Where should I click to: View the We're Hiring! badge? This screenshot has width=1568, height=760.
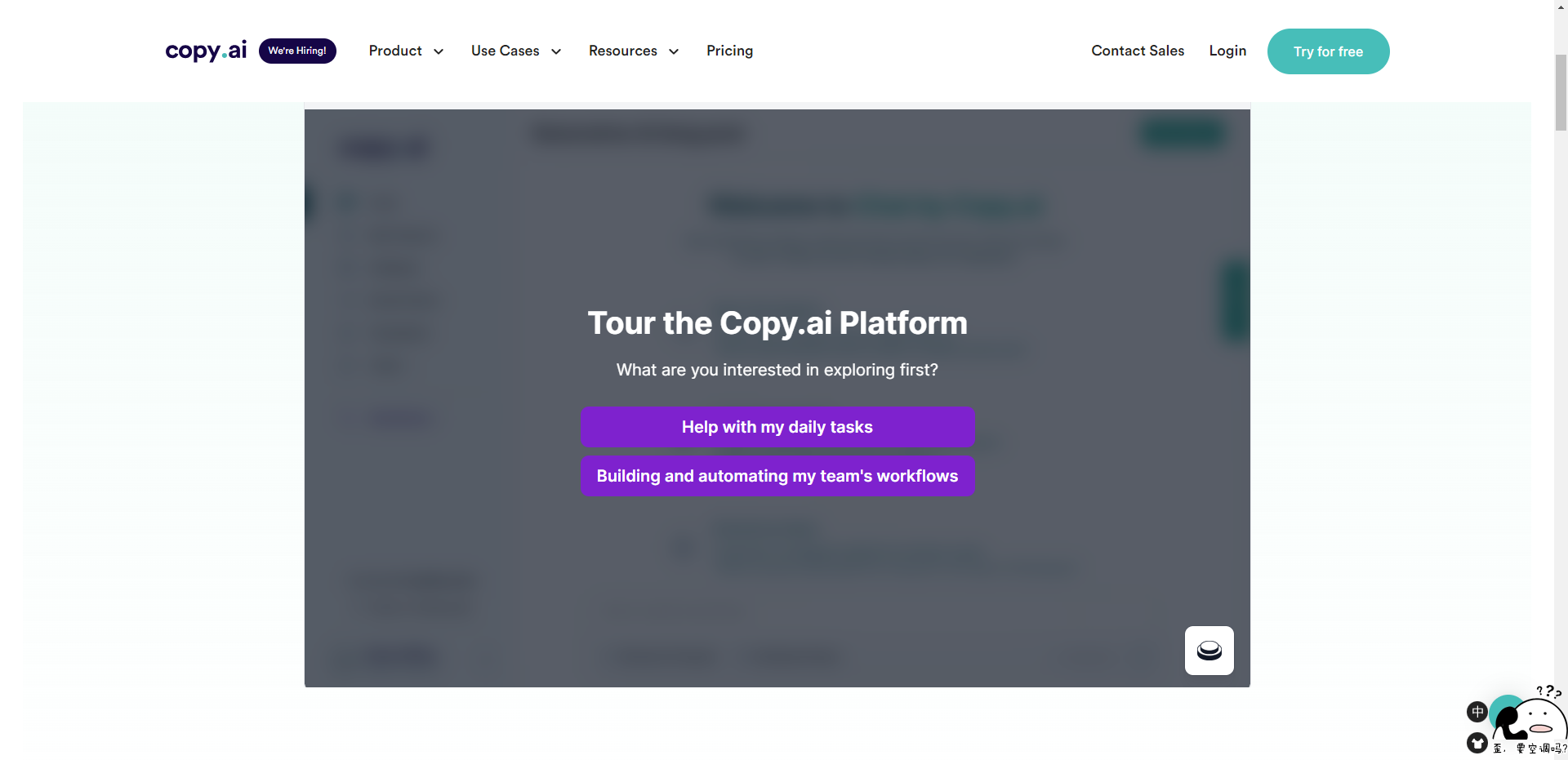pyautogui.click(x=297, y=51)
